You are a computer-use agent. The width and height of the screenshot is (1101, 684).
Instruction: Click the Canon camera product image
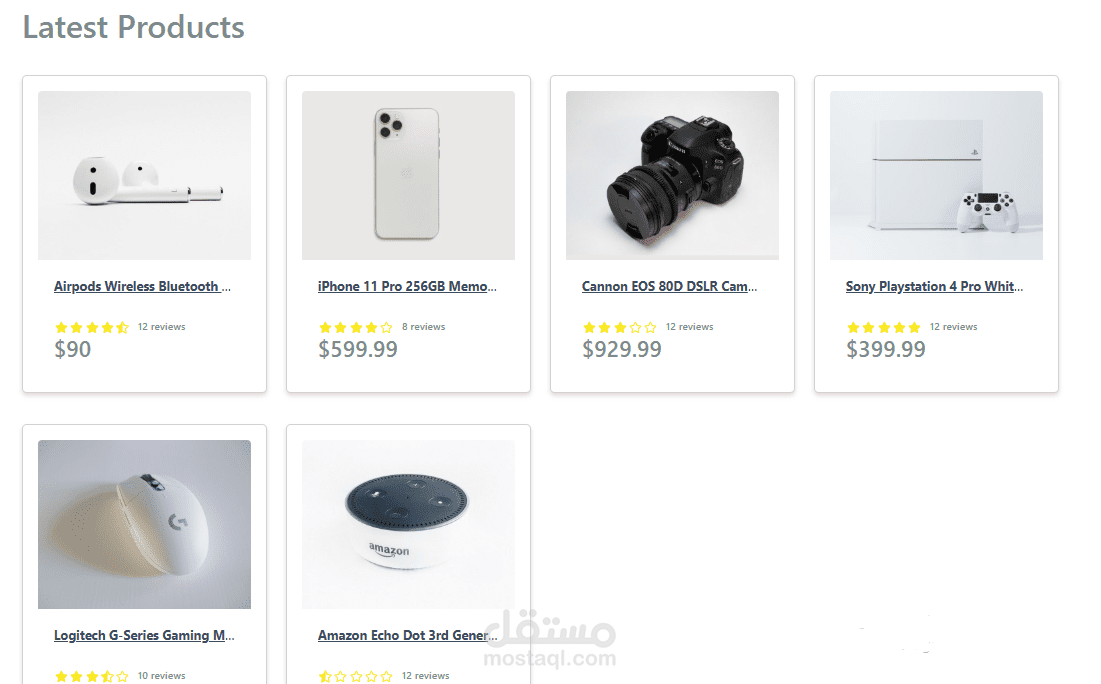coord(672,175)
